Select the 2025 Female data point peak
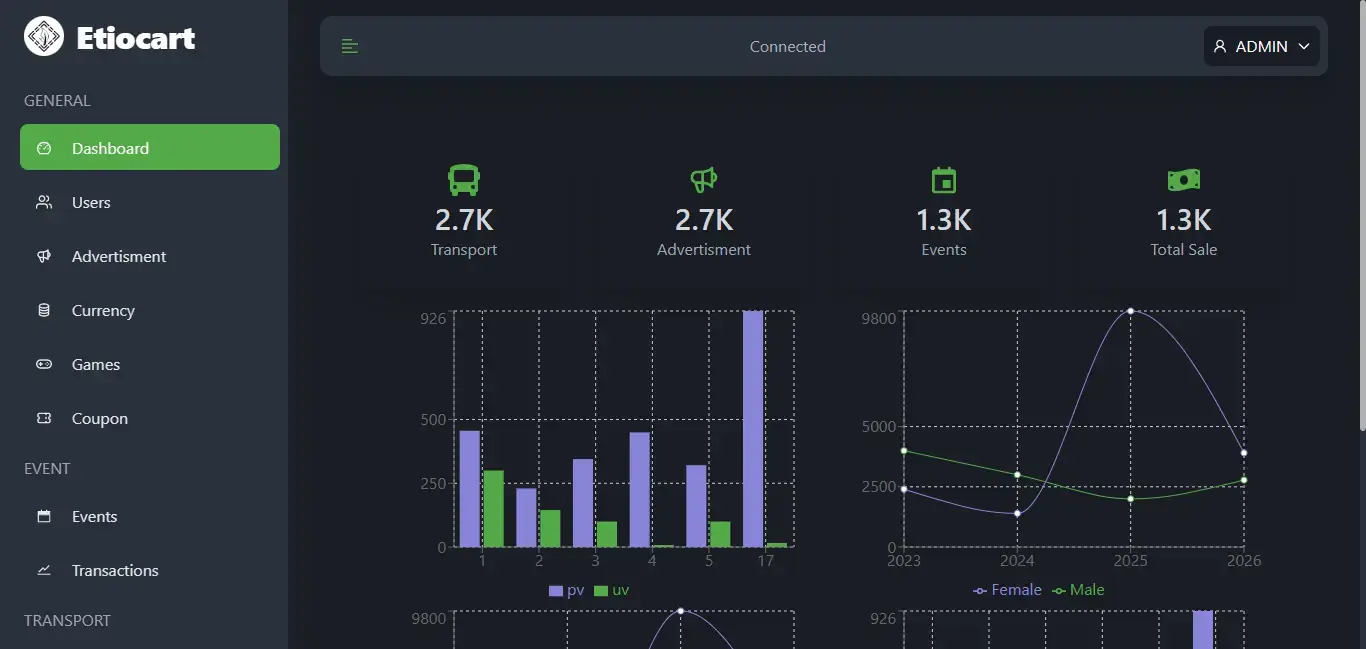 click(x=1130, y=311)
